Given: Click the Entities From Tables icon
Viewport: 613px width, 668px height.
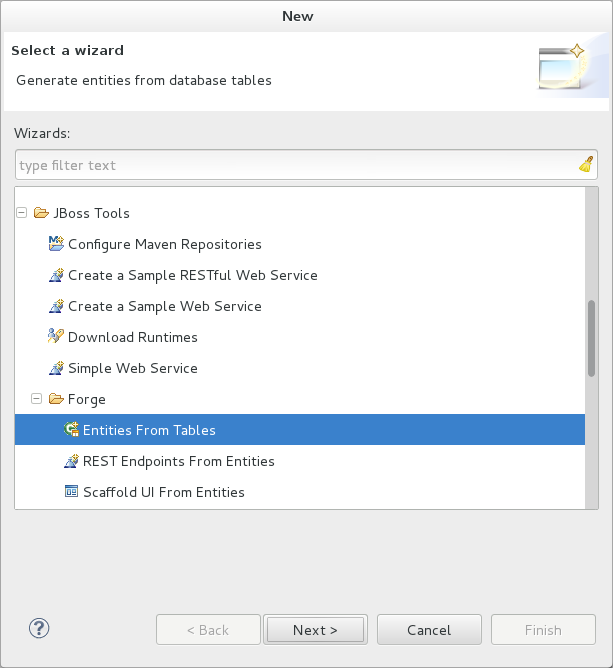Looking at the screenshot, I should click(x=71, y=430).
